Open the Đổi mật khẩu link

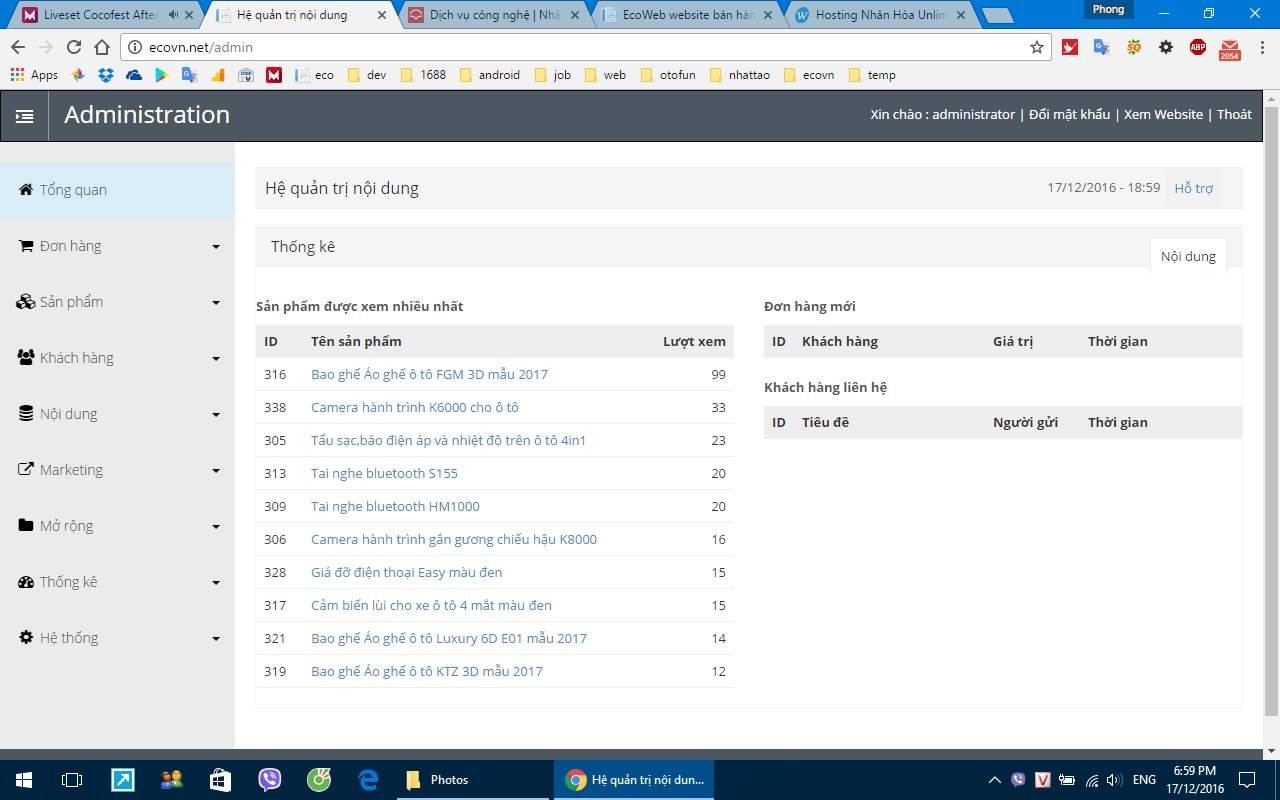coord(1069,114)
